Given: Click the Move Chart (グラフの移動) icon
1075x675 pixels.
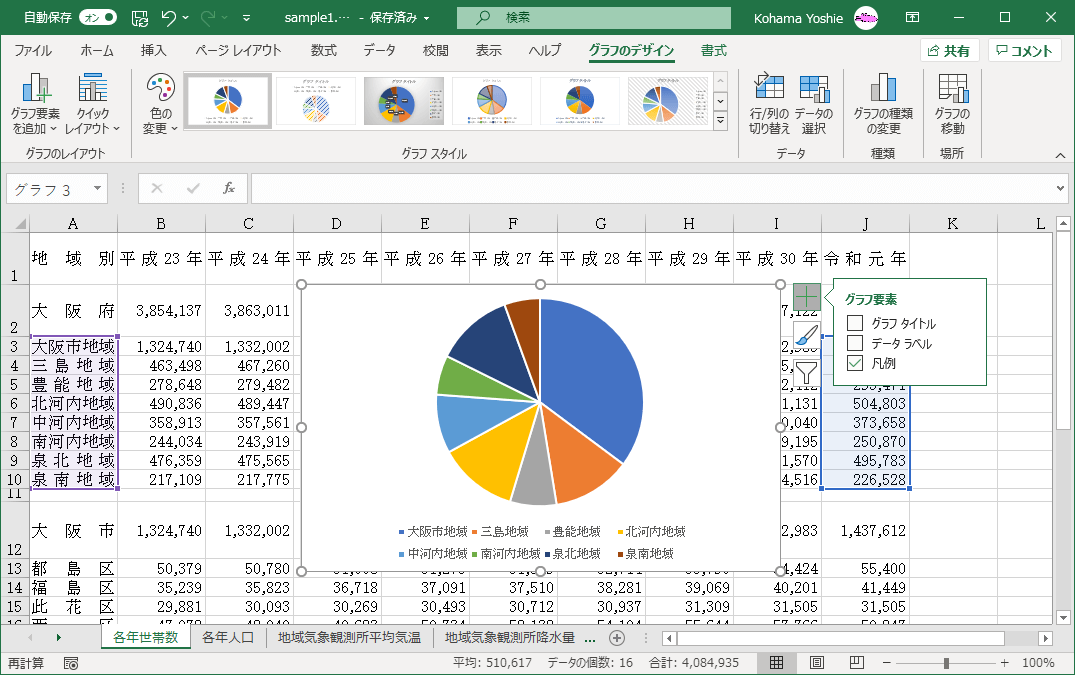Looking at the screenshot, I should [953, 104].
